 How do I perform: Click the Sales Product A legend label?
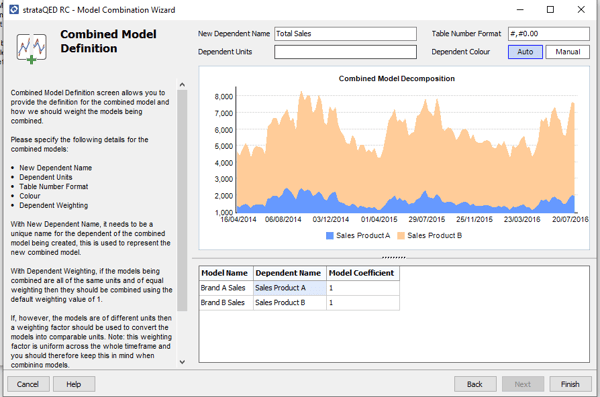pyautogui.click(x=363, y=236)
